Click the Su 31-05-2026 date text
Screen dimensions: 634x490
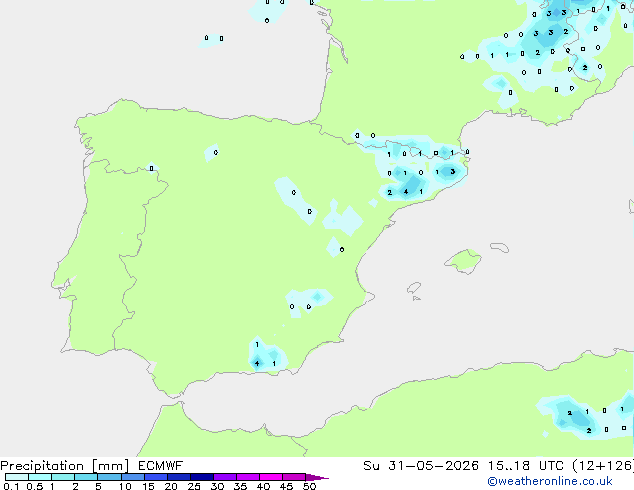pyautogui.click(x=421, y=466)
